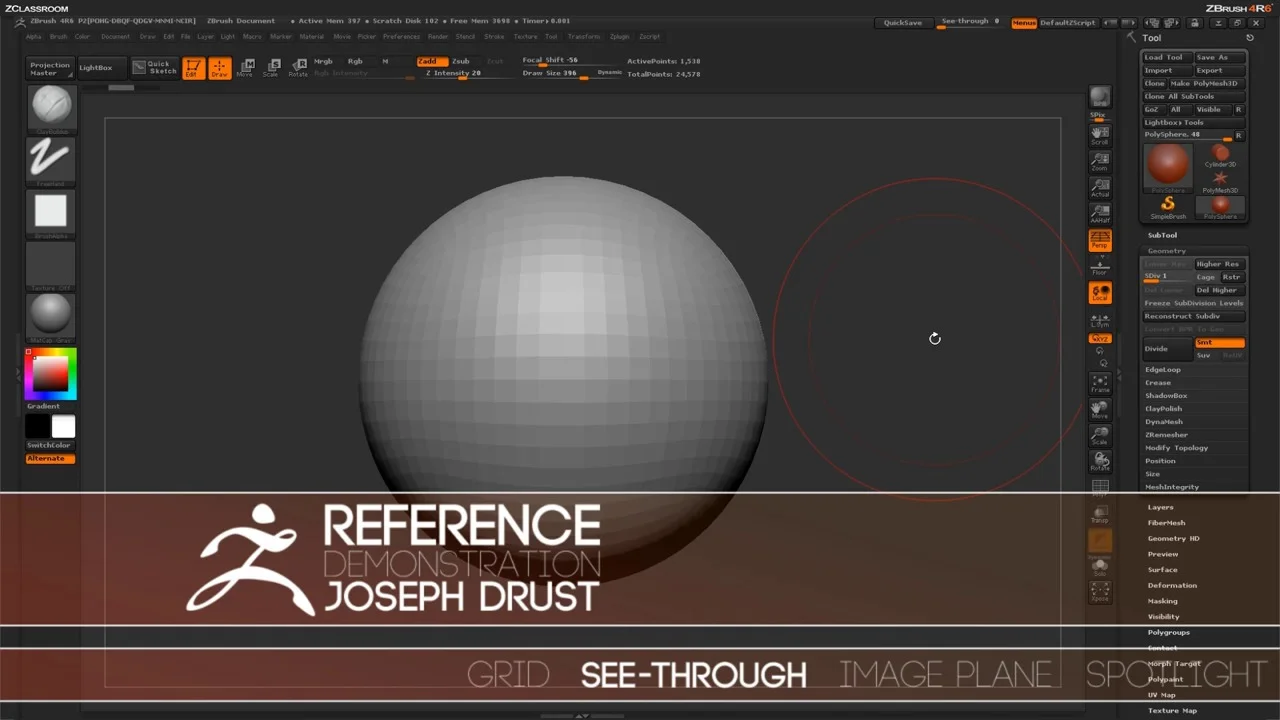This screenshot has width=1280, height=720.
Task: Select the Edit mode icon
Action: pyautogui.click(x=193, y=68)
